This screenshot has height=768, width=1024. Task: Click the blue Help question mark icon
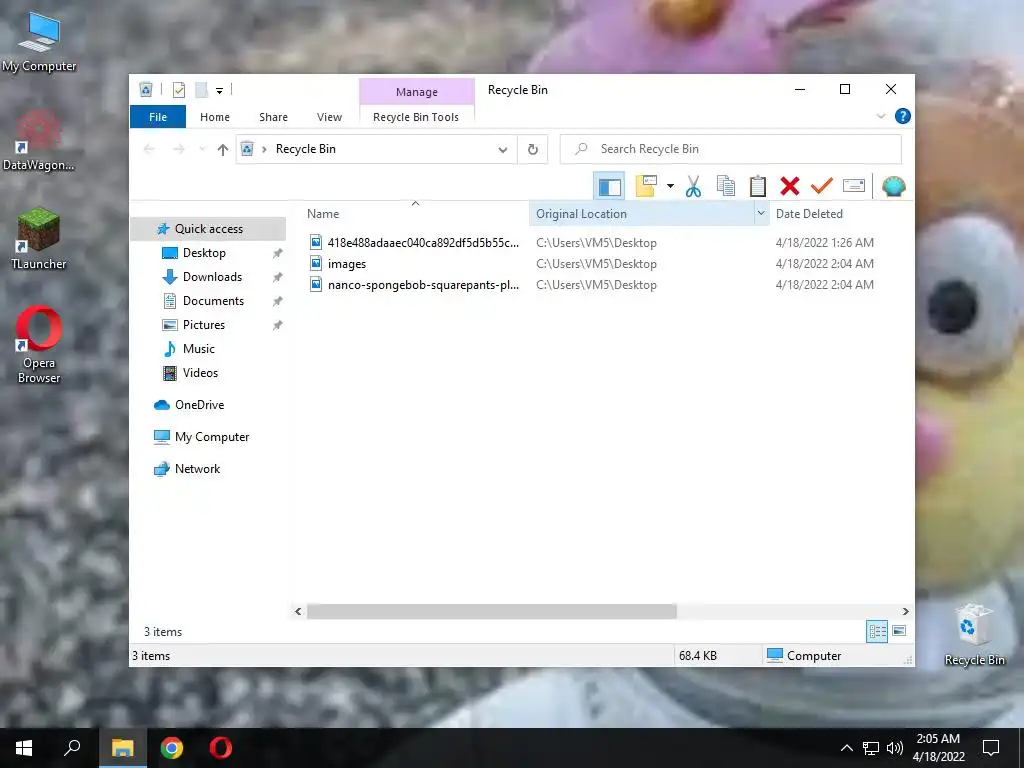[903, 116]
